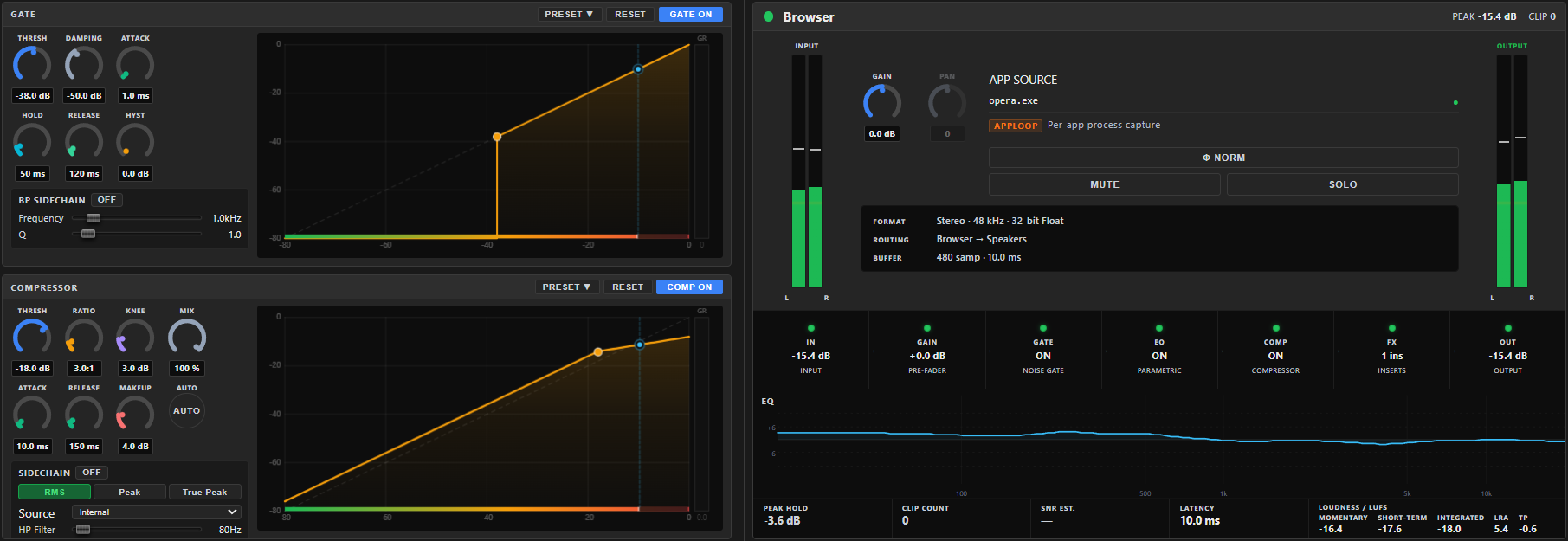Click the pan value 0 field
Screen dimensions: 1568x541
(947, 134)
